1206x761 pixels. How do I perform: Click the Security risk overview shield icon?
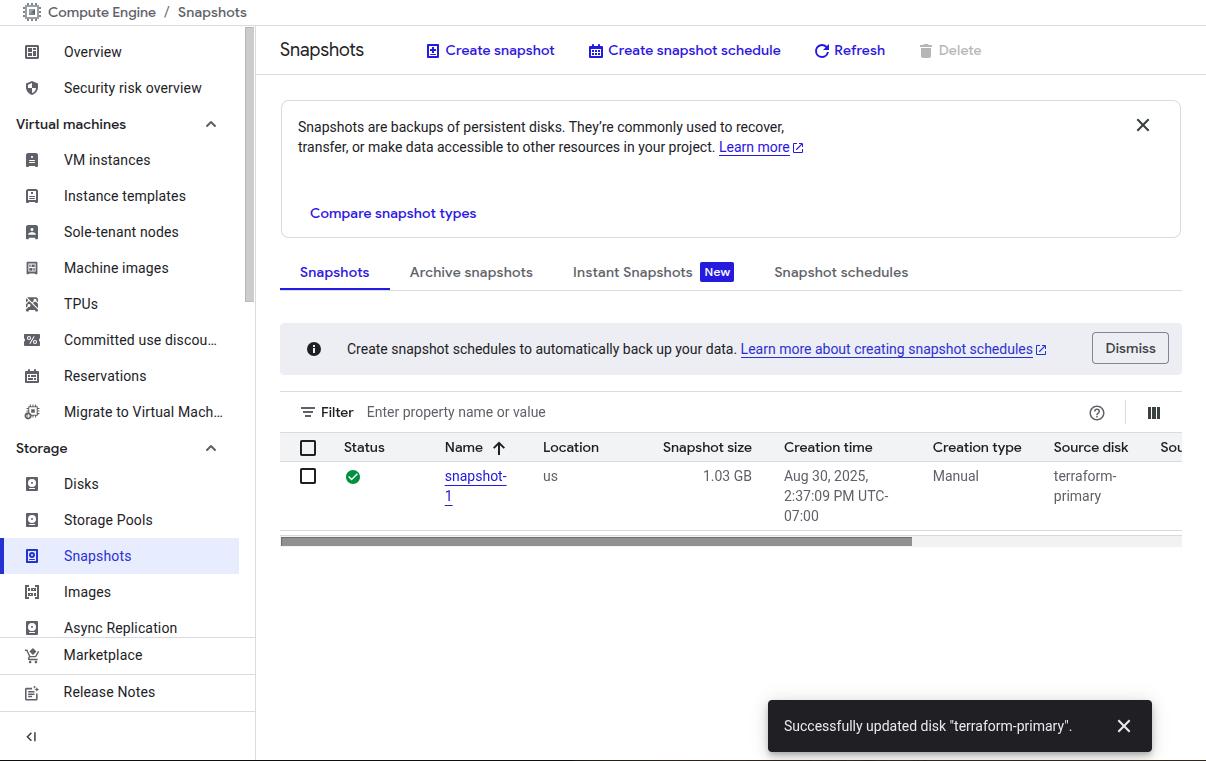[32, 88]
